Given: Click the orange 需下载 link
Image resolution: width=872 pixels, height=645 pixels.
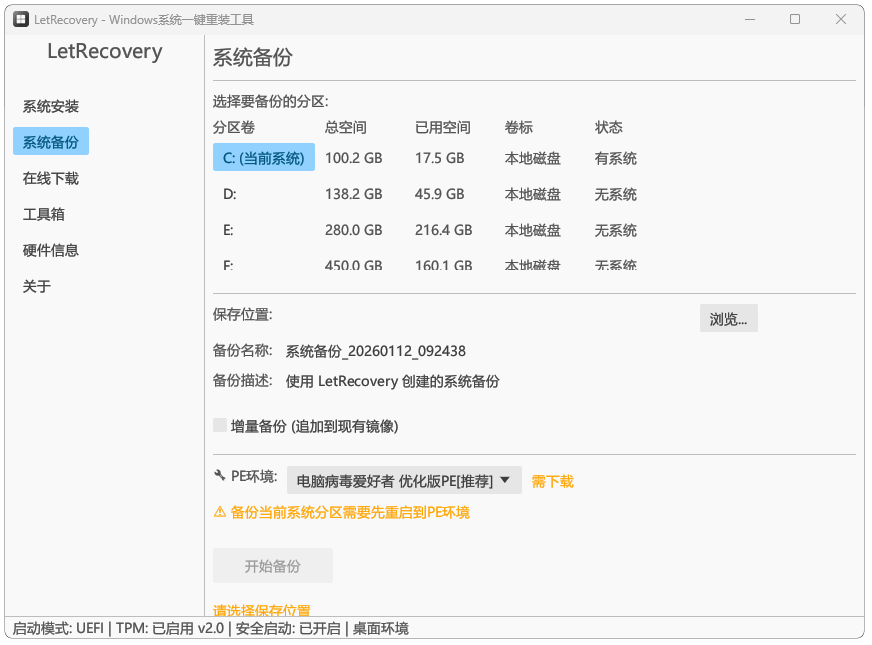Looking at the screenshot, I should [x=552, y=481].
